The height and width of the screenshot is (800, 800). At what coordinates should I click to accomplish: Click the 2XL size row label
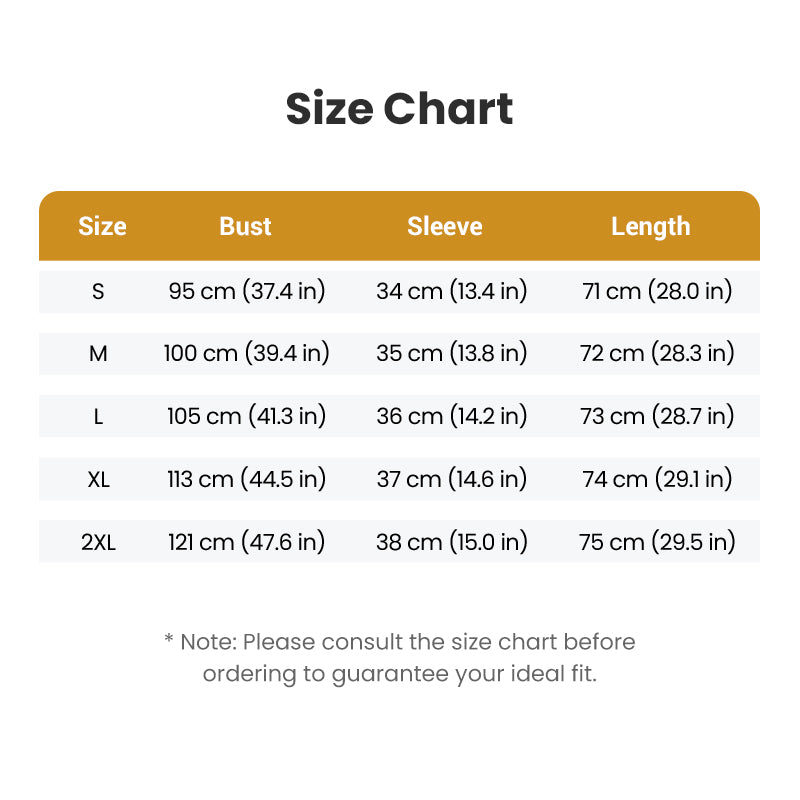tap(98, 542)
